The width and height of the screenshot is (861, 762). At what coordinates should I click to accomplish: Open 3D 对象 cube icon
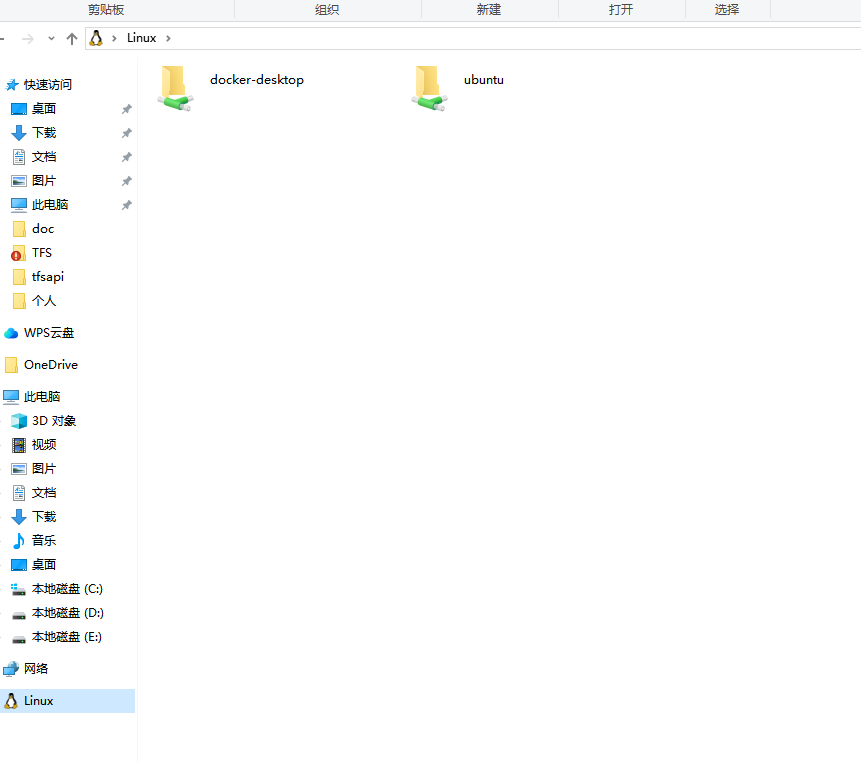pos(19,421)
